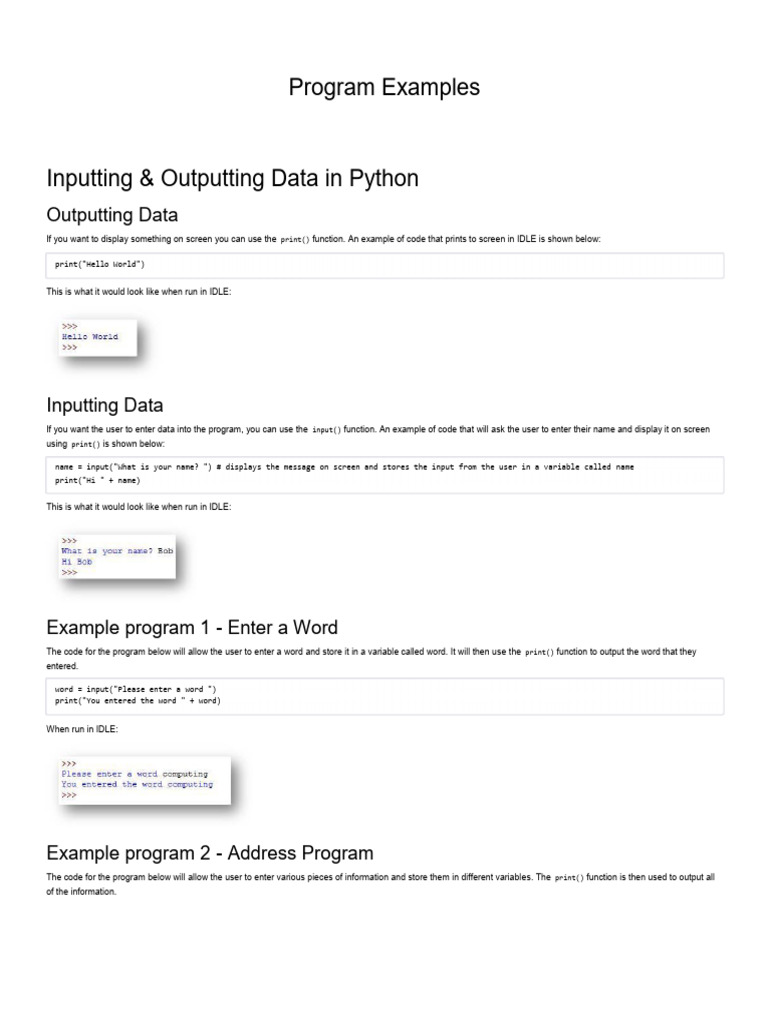Click the Inputting & Outputting Data in Python heading
The width and height of the screenshot is (768, 1024).
pyautogui.click(x=232, y=179)
